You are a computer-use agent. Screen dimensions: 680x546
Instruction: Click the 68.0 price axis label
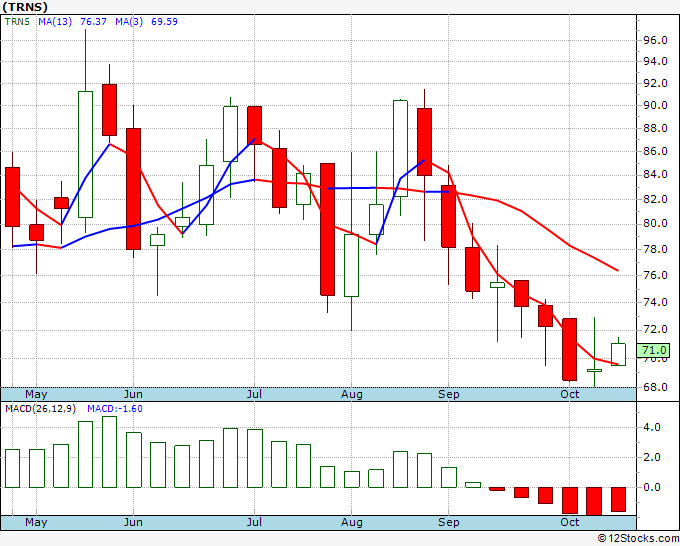pyautogui.click(x=655, y=387)
